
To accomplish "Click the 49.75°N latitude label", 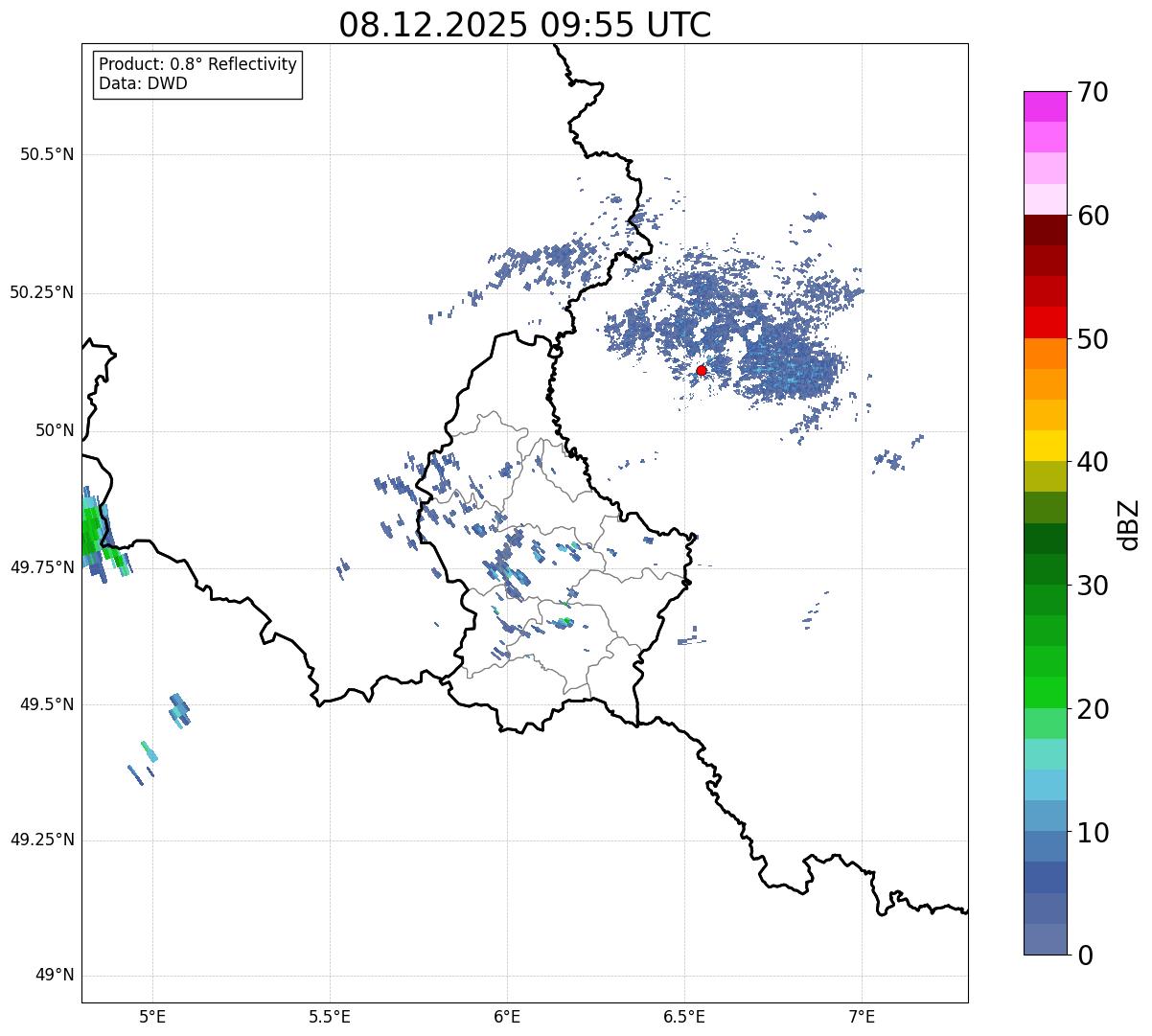I will (42, 567).
